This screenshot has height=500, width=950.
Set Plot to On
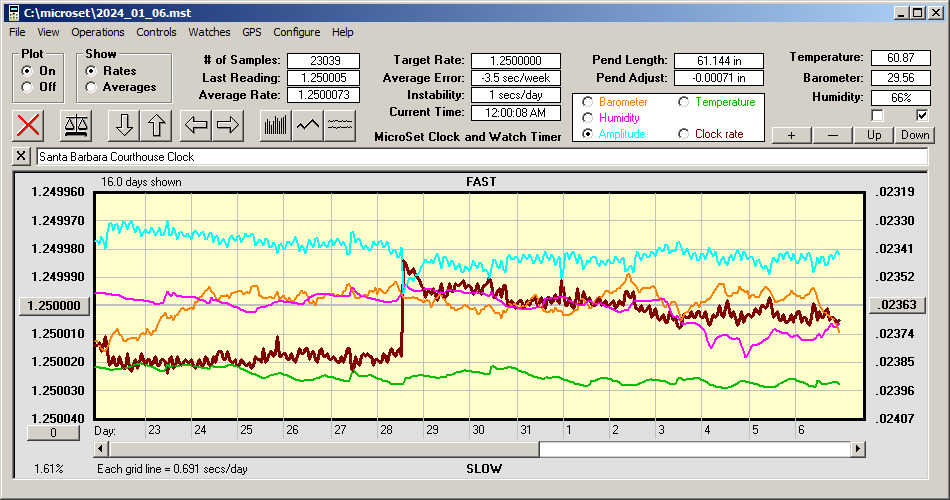(27, 71)
